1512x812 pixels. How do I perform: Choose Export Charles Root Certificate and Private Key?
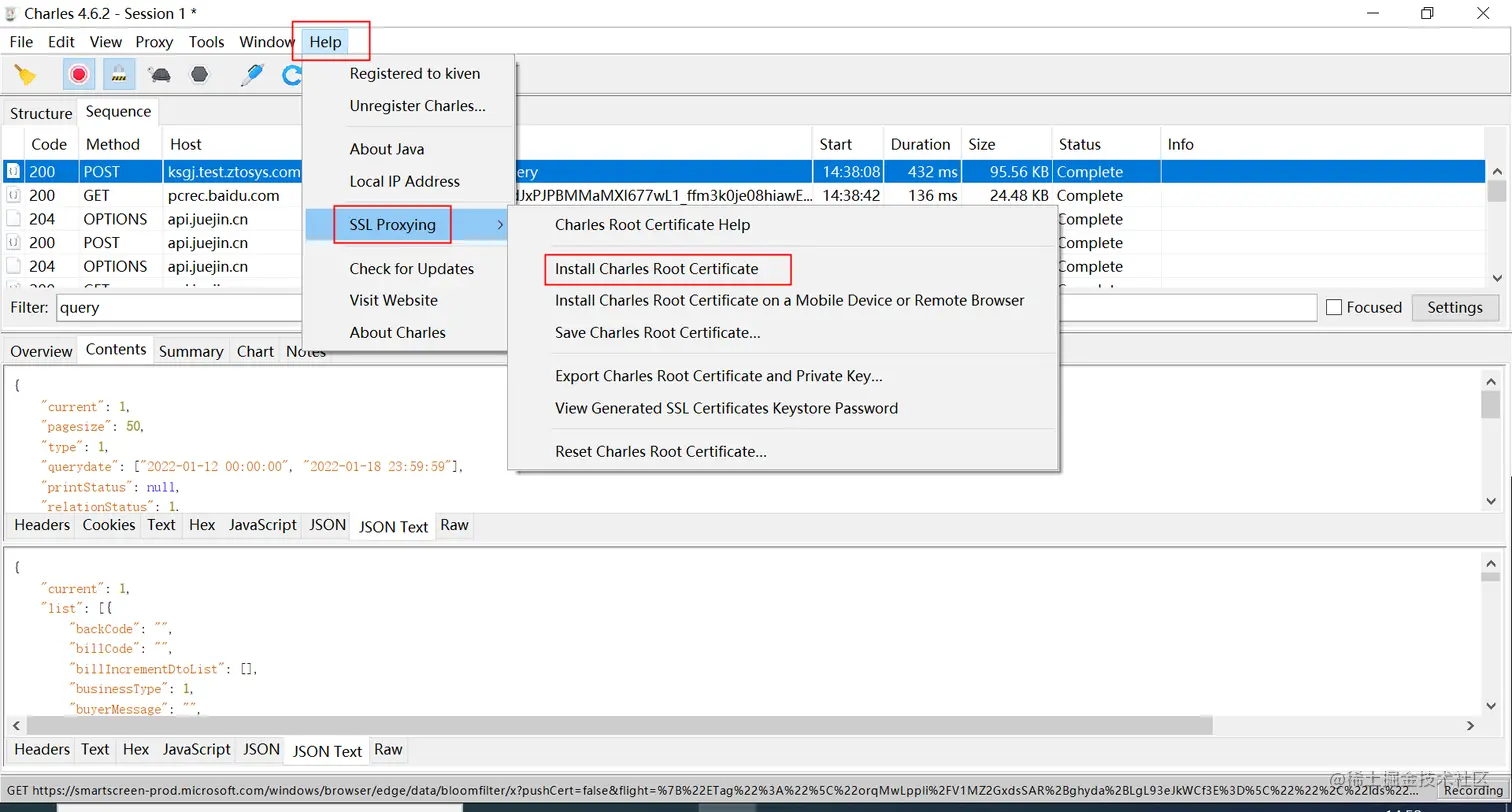[718, 376]
